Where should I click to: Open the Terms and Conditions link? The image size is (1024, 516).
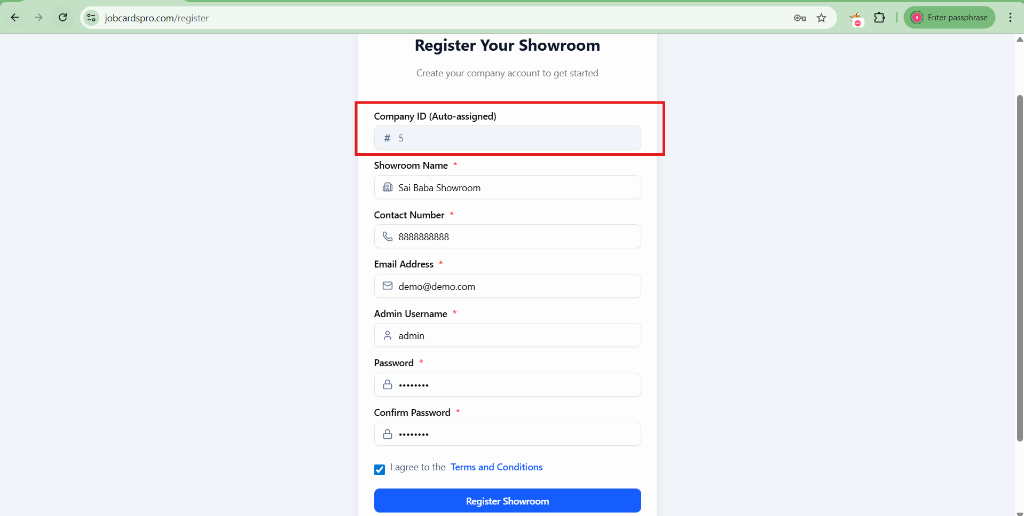tap(496, 467)
